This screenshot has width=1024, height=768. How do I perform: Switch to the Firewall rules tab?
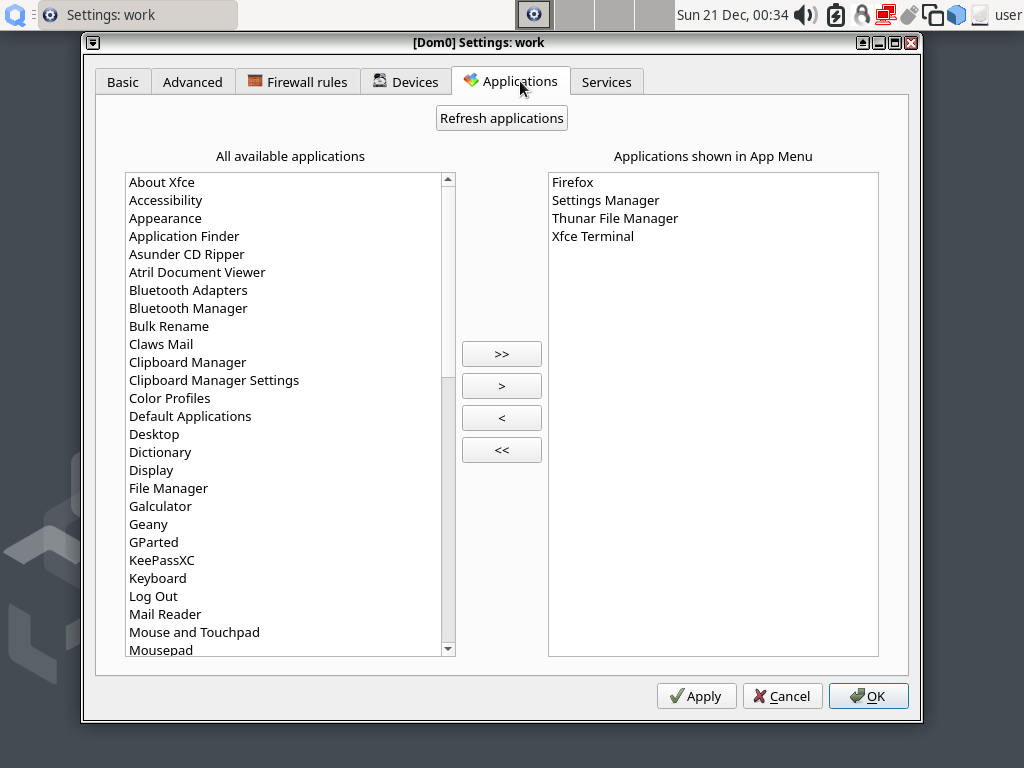coord(297,82)
